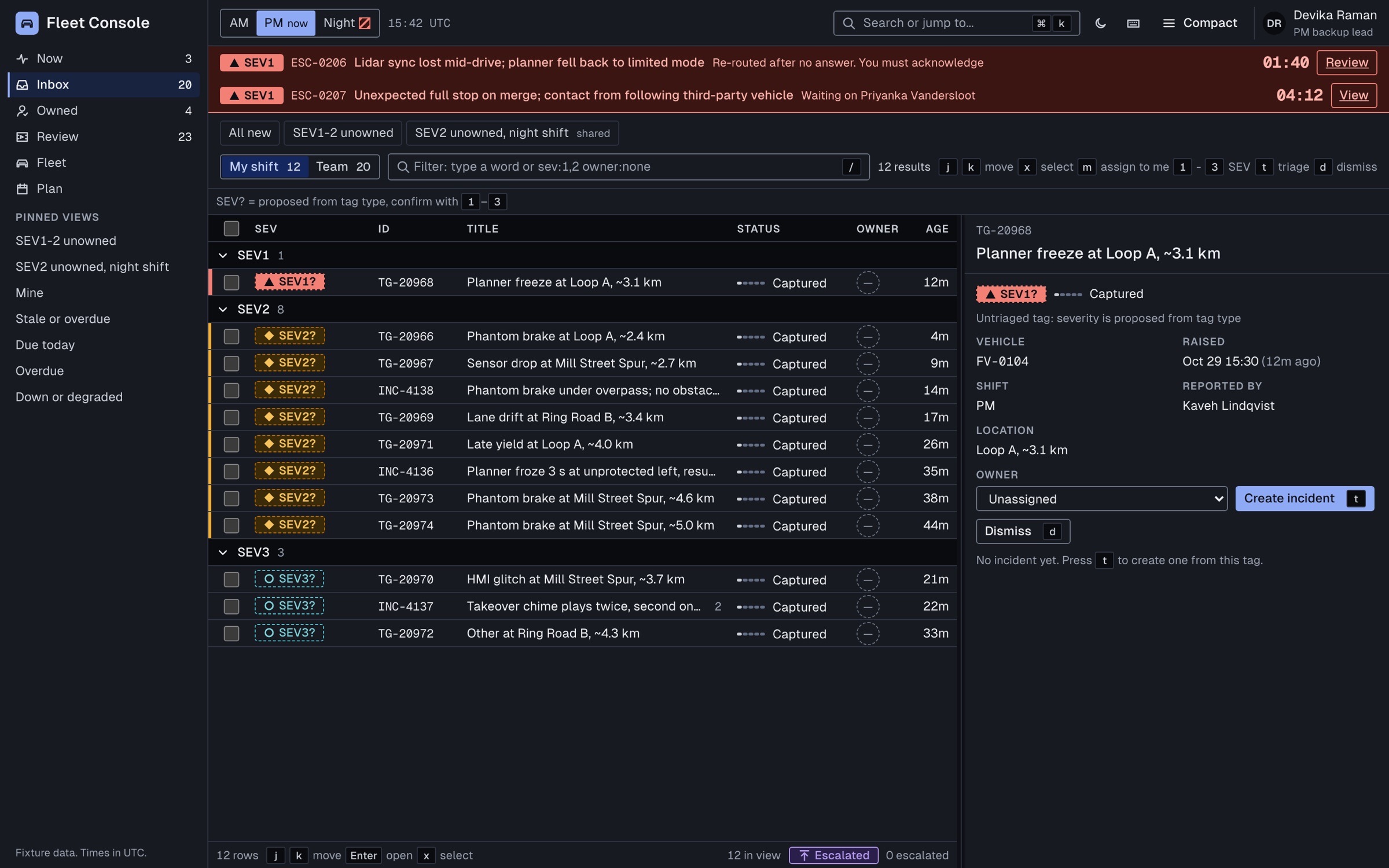This screenshot has height=868, width=1389.
Task: Click the SEV1? triangle badge in the detail panel
Action: 1010,294
